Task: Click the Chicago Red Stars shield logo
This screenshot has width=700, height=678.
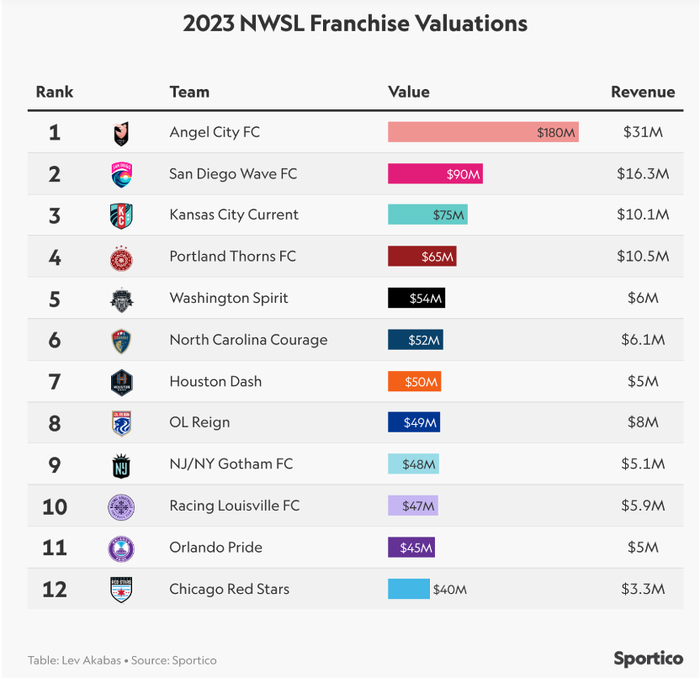Action: (121, 590)
